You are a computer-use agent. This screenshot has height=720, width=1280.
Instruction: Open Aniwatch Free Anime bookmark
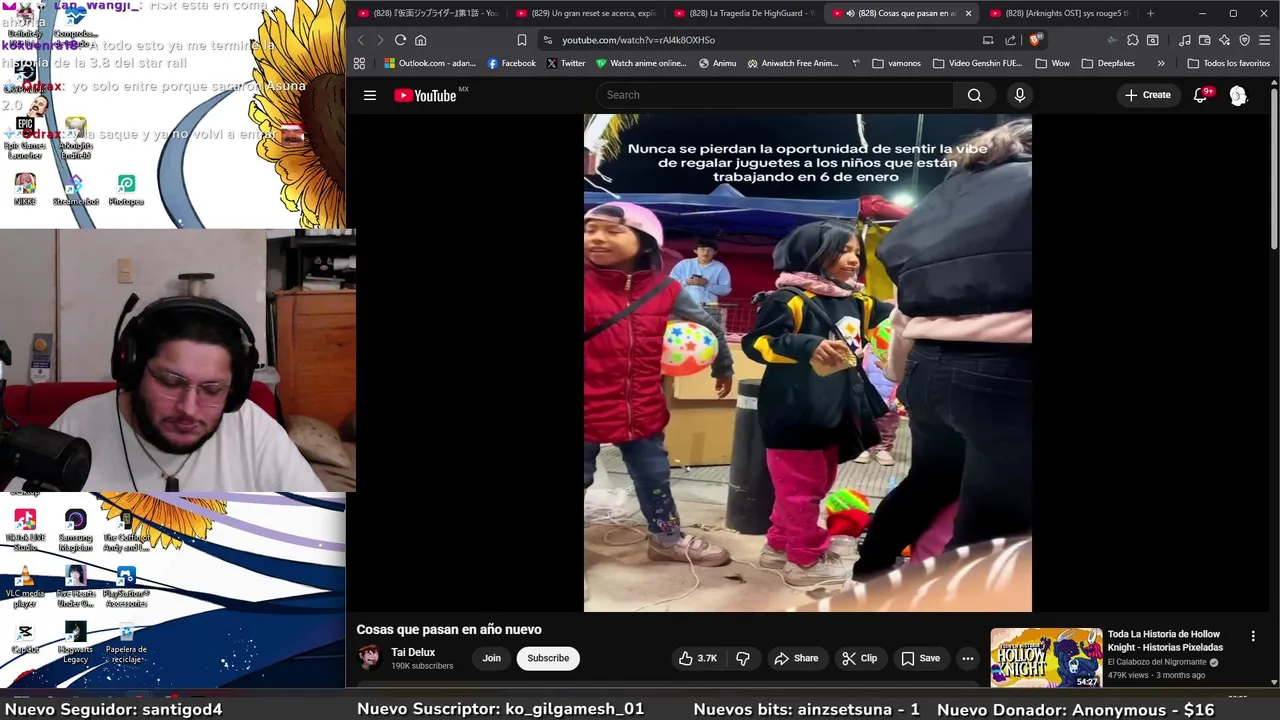[793, 63]
